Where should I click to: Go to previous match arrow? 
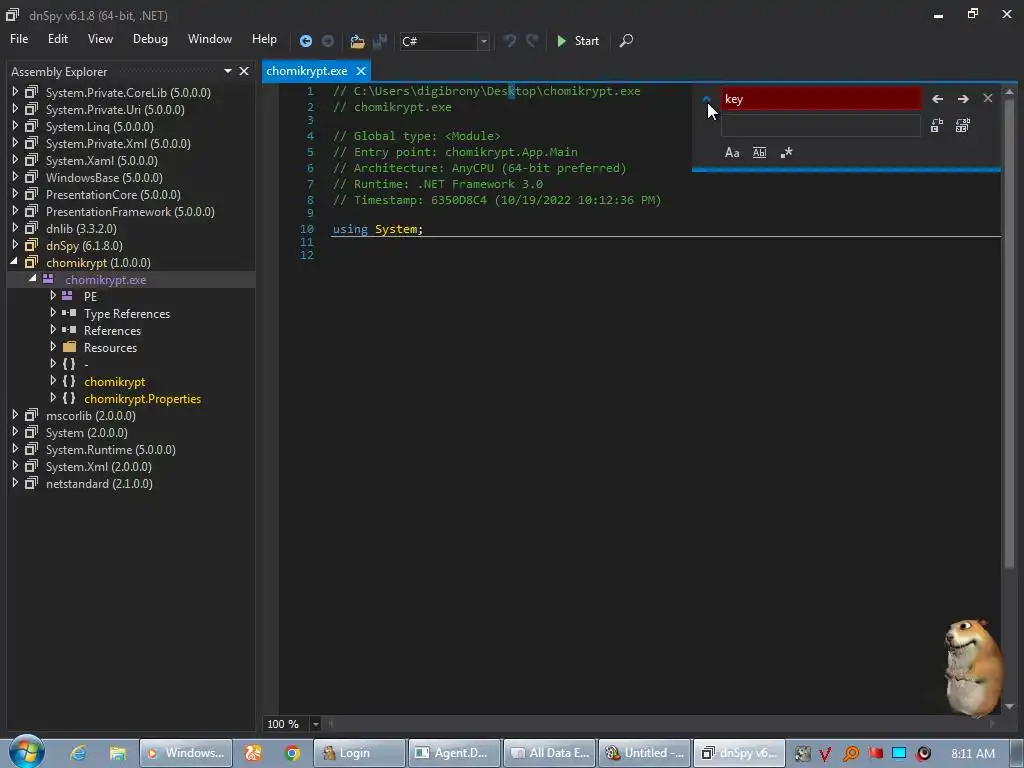click(x=937, y=99)
